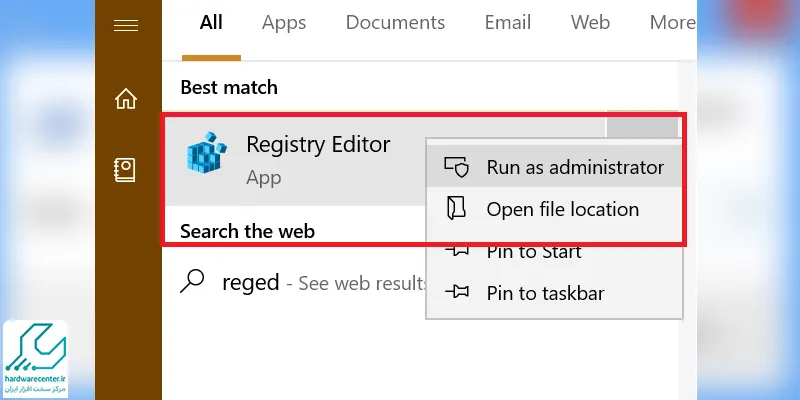
Task: Open the notebook icon in sidebar
Action: pyautogui.click(x=125, y=170)
